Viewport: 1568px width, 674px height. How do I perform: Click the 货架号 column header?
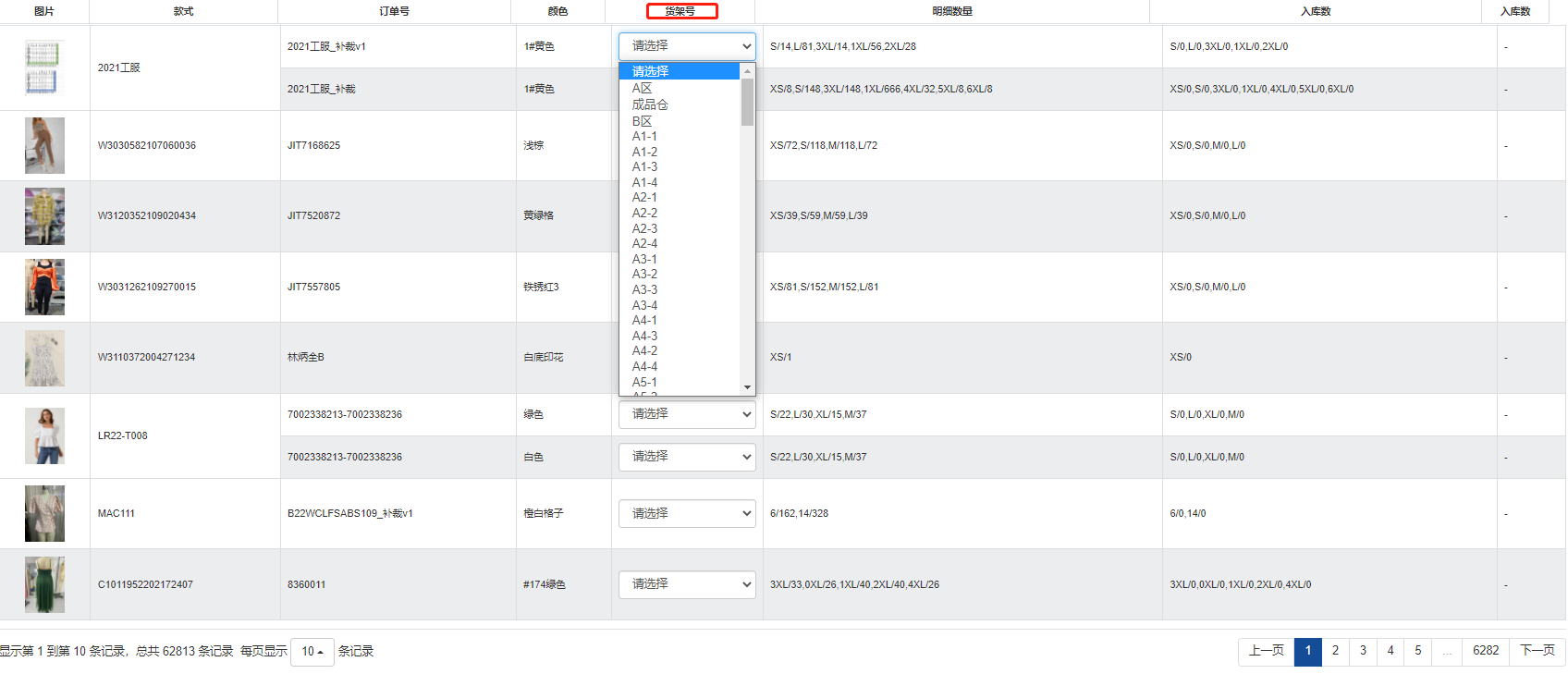coord(681,11)
